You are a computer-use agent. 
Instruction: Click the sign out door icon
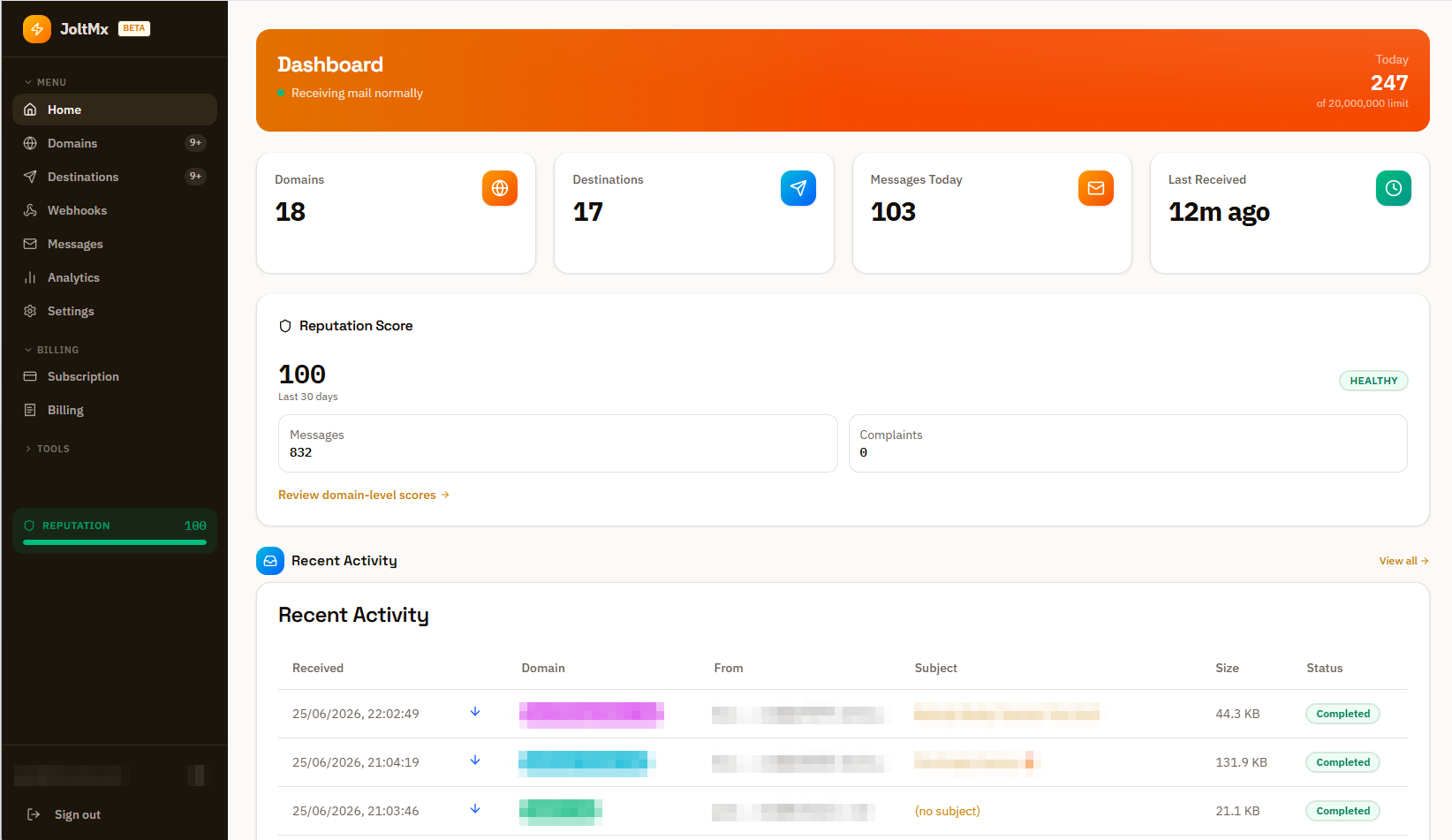tap(34, 814)
